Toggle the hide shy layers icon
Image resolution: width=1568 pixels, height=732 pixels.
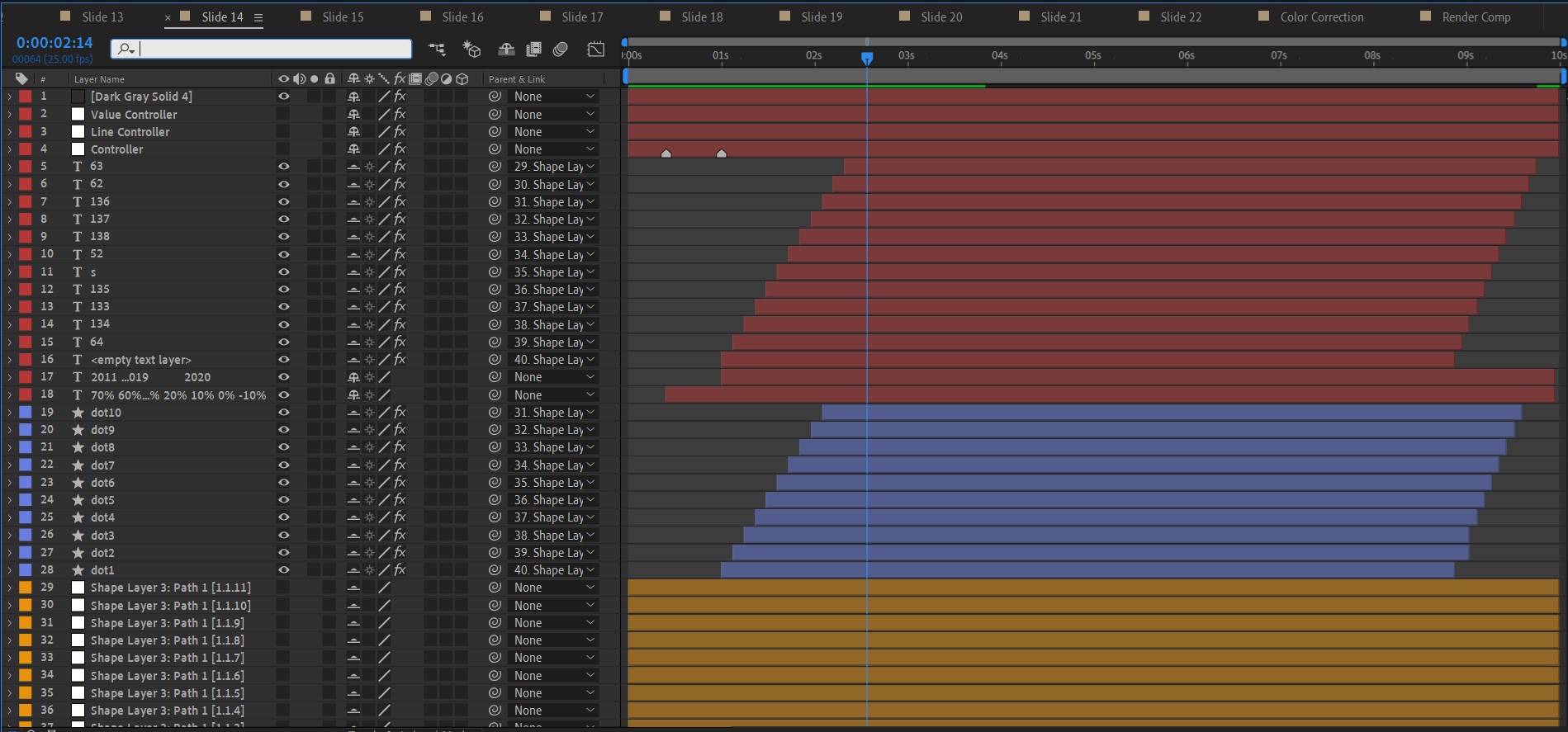coord(506,50)
